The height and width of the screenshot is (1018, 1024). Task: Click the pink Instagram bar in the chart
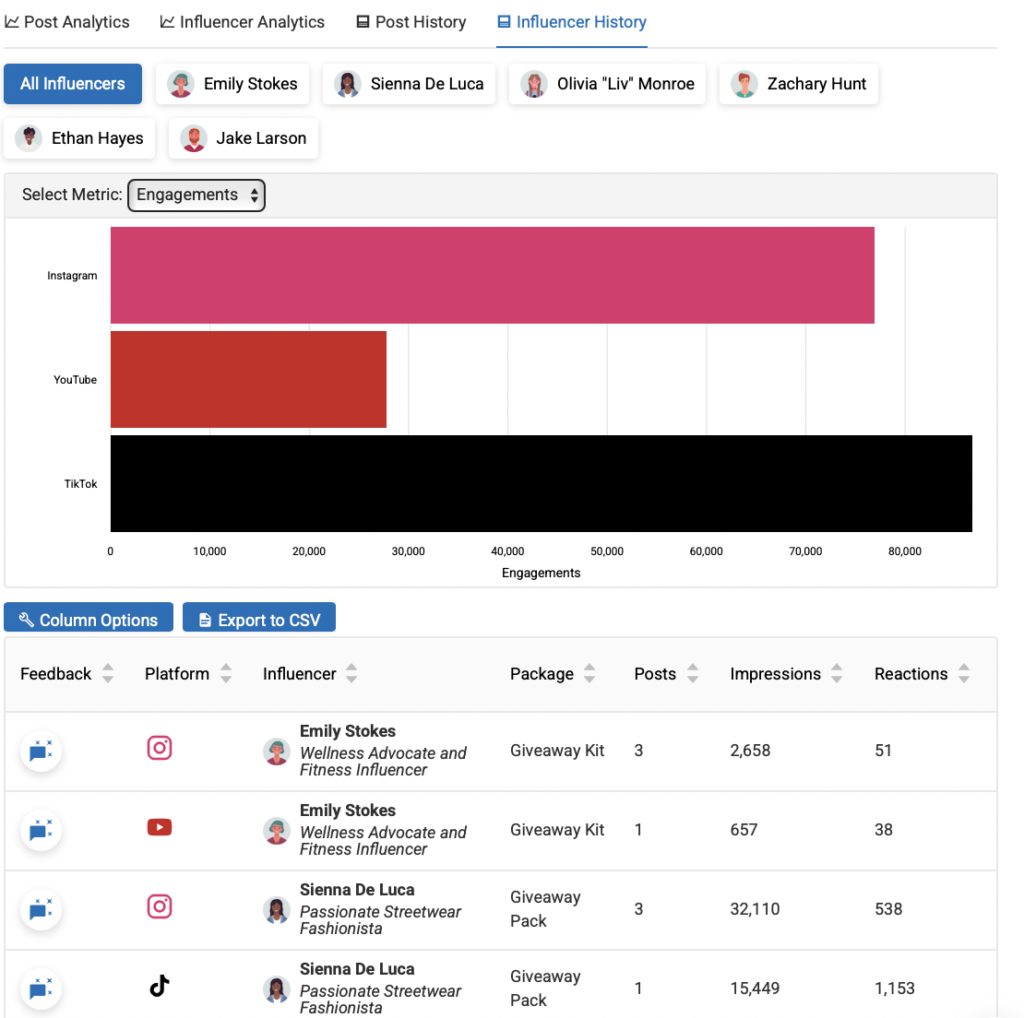click(490, 275)
